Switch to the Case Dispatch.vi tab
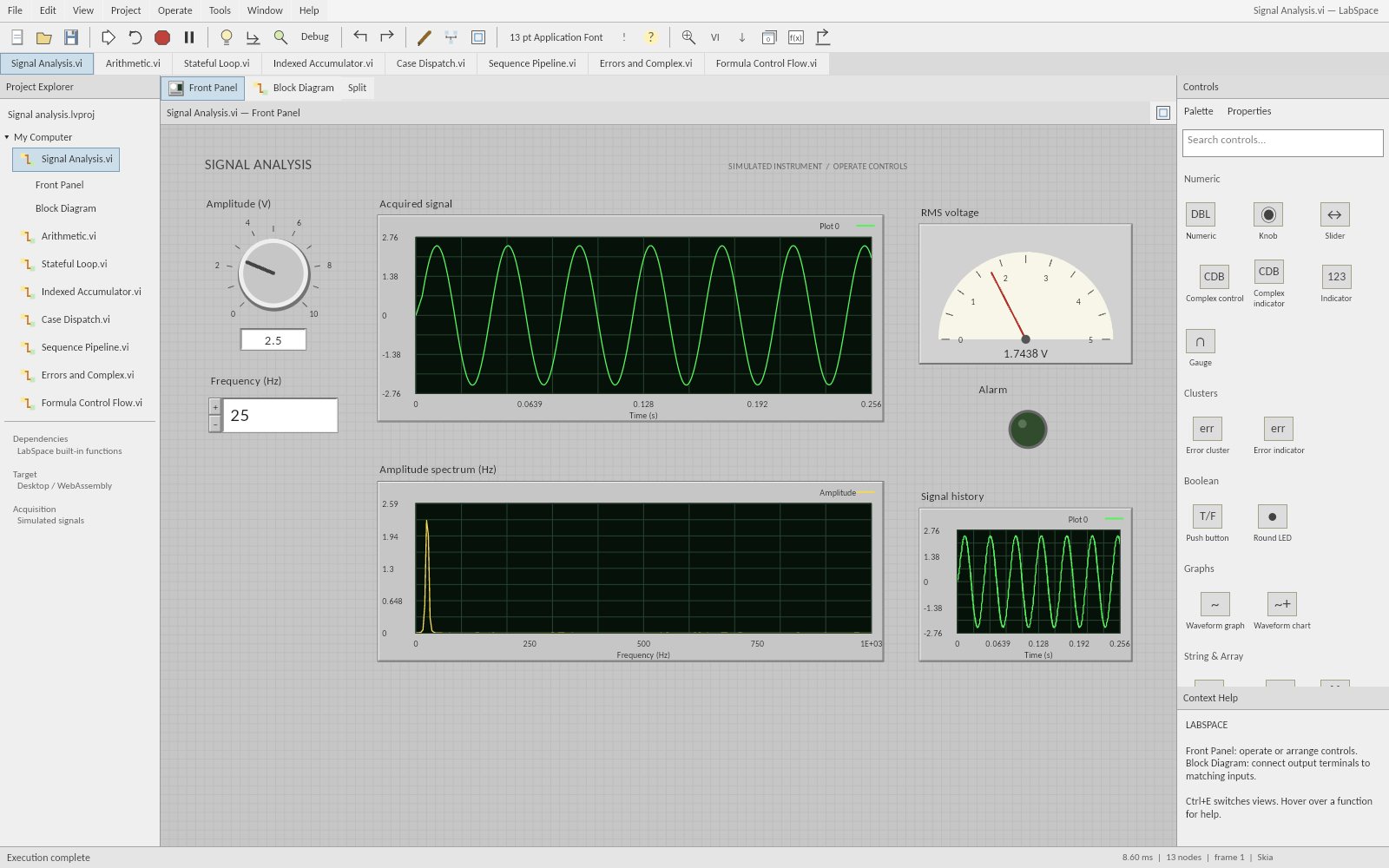The height and width of the screenshot is (868, 1389). click(x=431, y=63)
